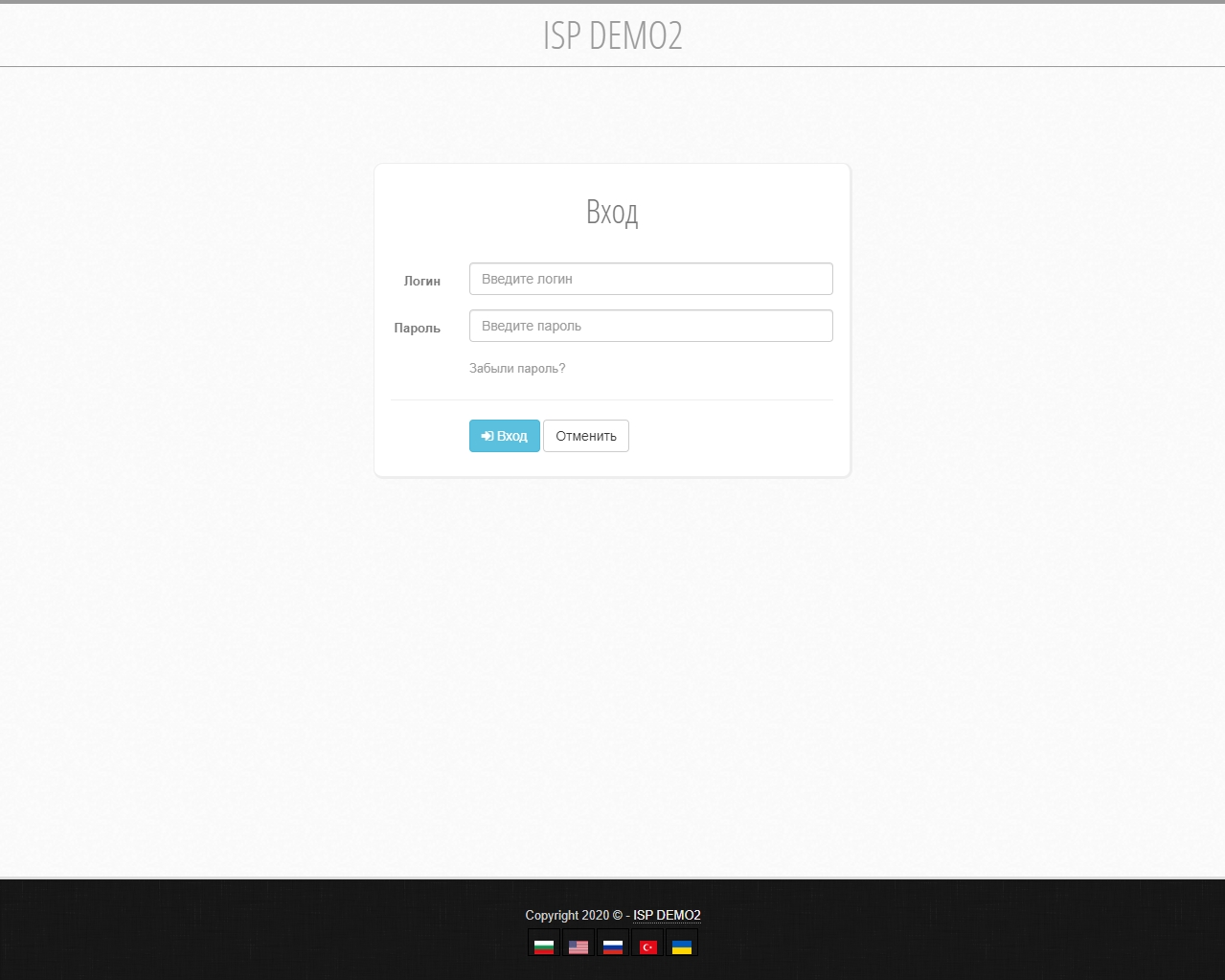
Task: Click the Пароль field label
Action: coord(417,328)
